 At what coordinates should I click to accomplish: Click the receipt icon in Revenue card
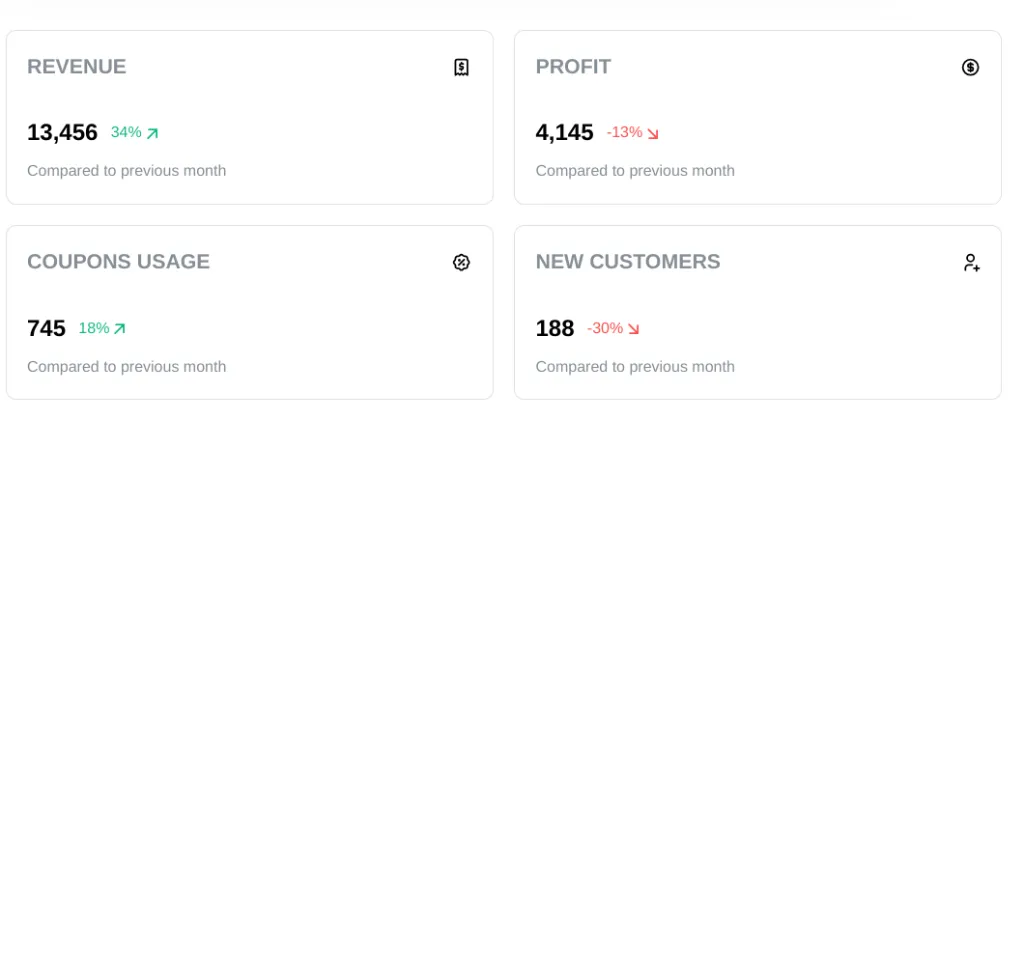point(461,67)
